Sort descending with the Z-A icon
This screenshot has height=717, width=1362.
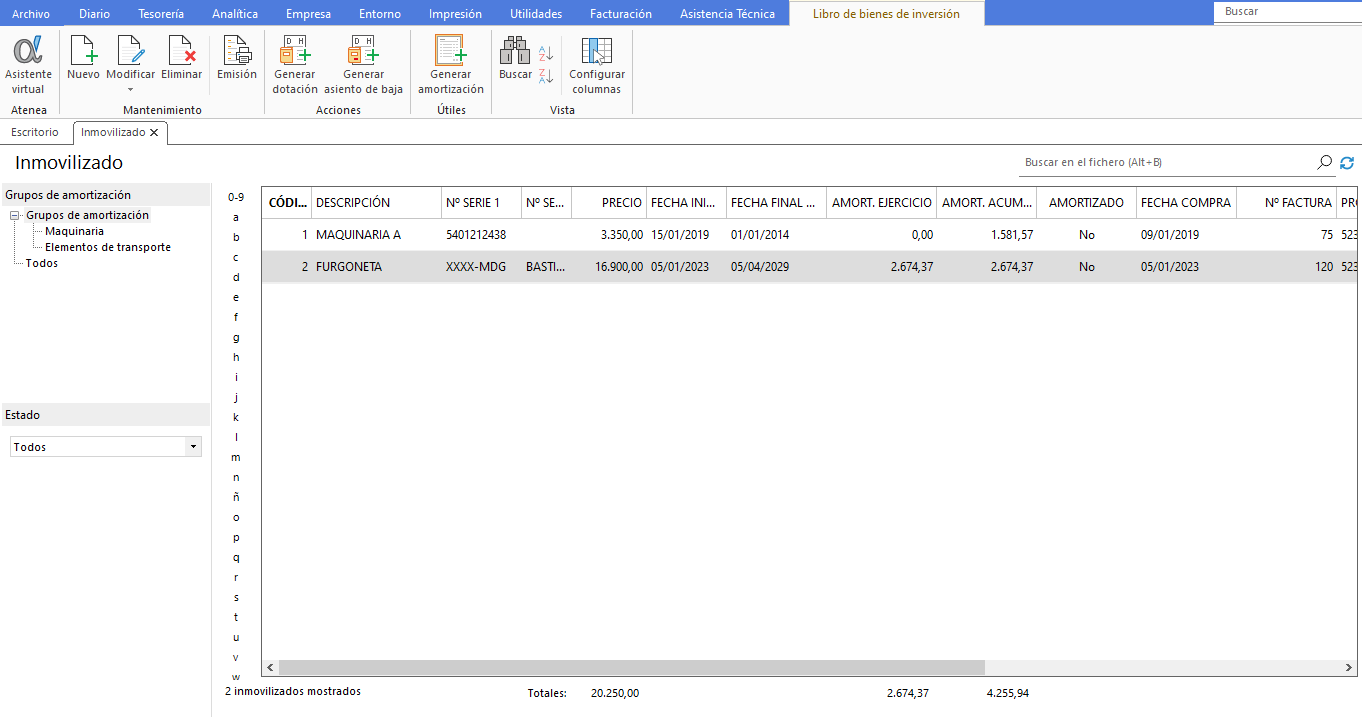[x=546, y=76]
